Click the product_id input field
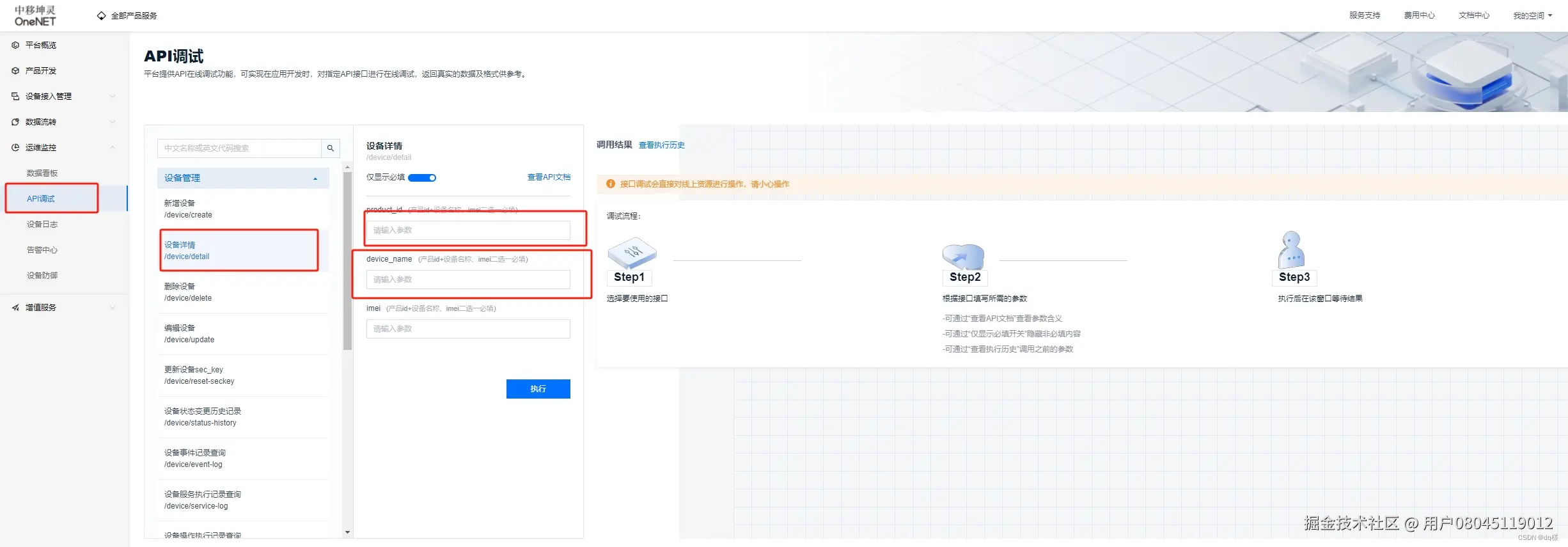Image resolution: width=1568 pixels, height=547 pixels. 468,230
